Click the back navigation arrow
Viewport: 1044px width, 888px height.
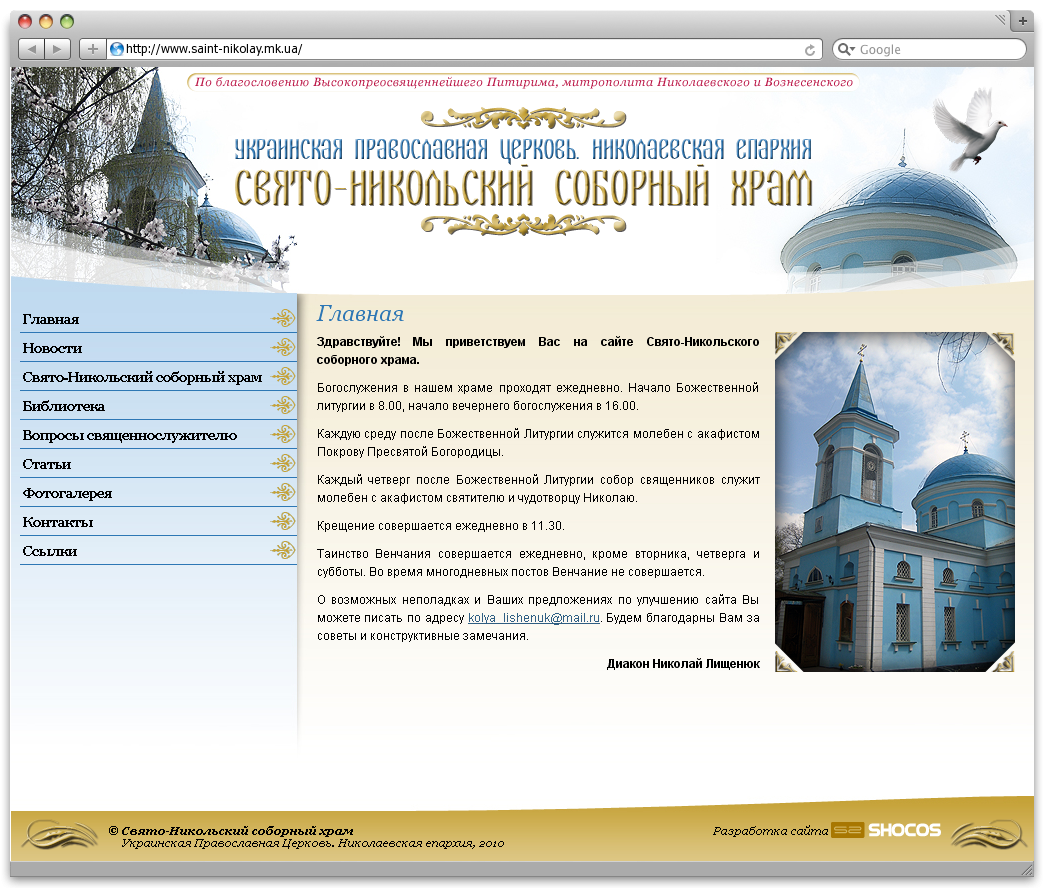pyautogui.click(x=33, y=48)
